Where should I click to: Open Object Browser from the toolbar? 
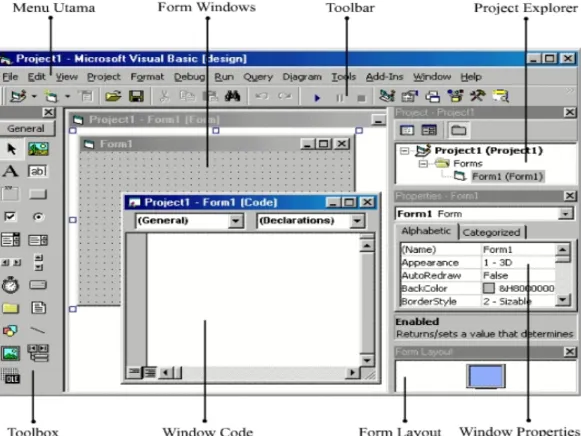(455, 96)
